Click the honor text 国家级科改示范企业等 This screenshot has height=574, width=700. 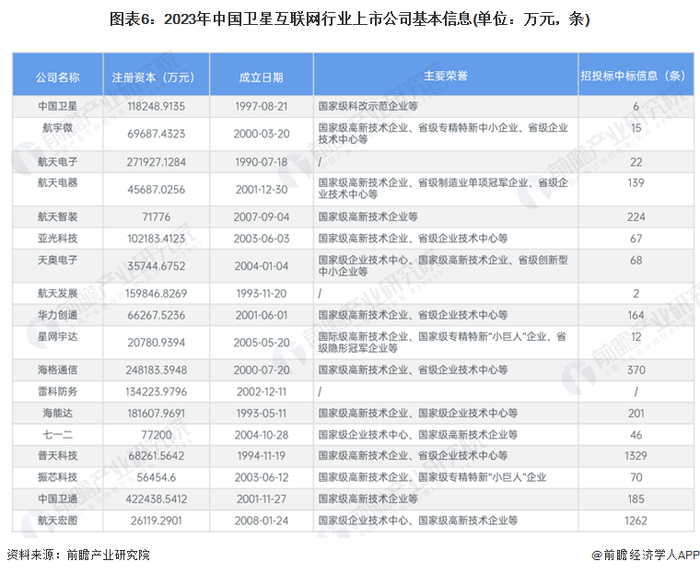[368, 106]
